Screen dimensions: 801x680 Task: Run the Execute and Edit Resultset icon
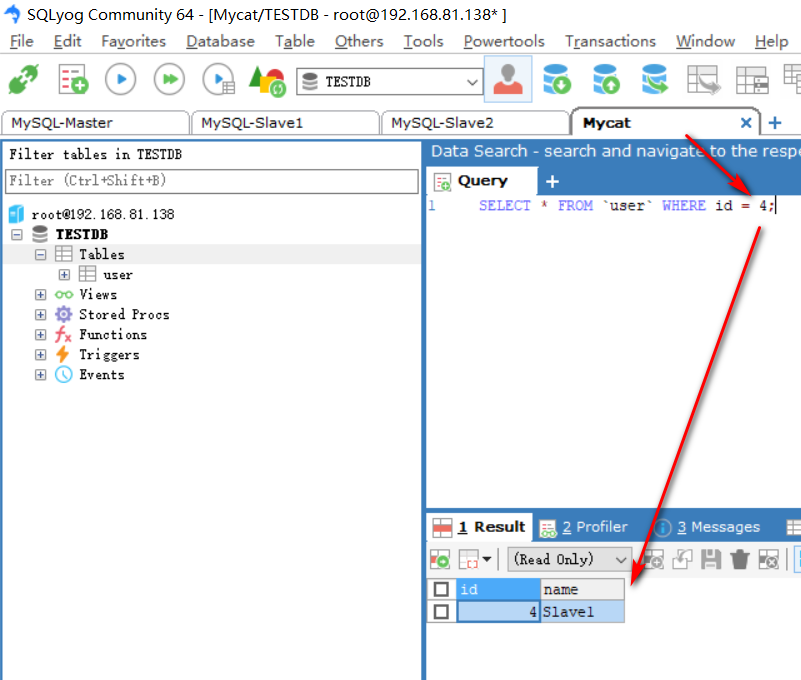(219, 79)
